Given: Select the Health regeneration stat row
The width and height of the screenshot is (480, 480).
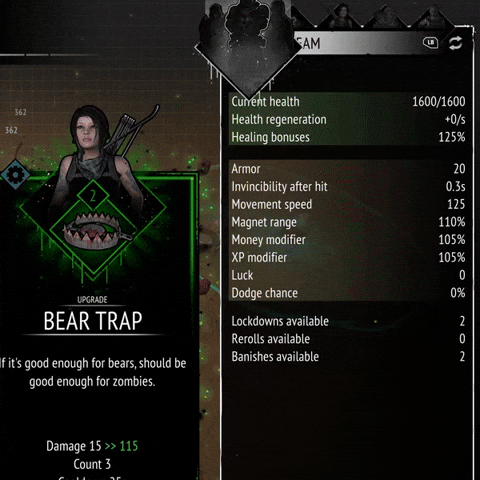Looking at the screenshot, I should click(x=348, y=119).
